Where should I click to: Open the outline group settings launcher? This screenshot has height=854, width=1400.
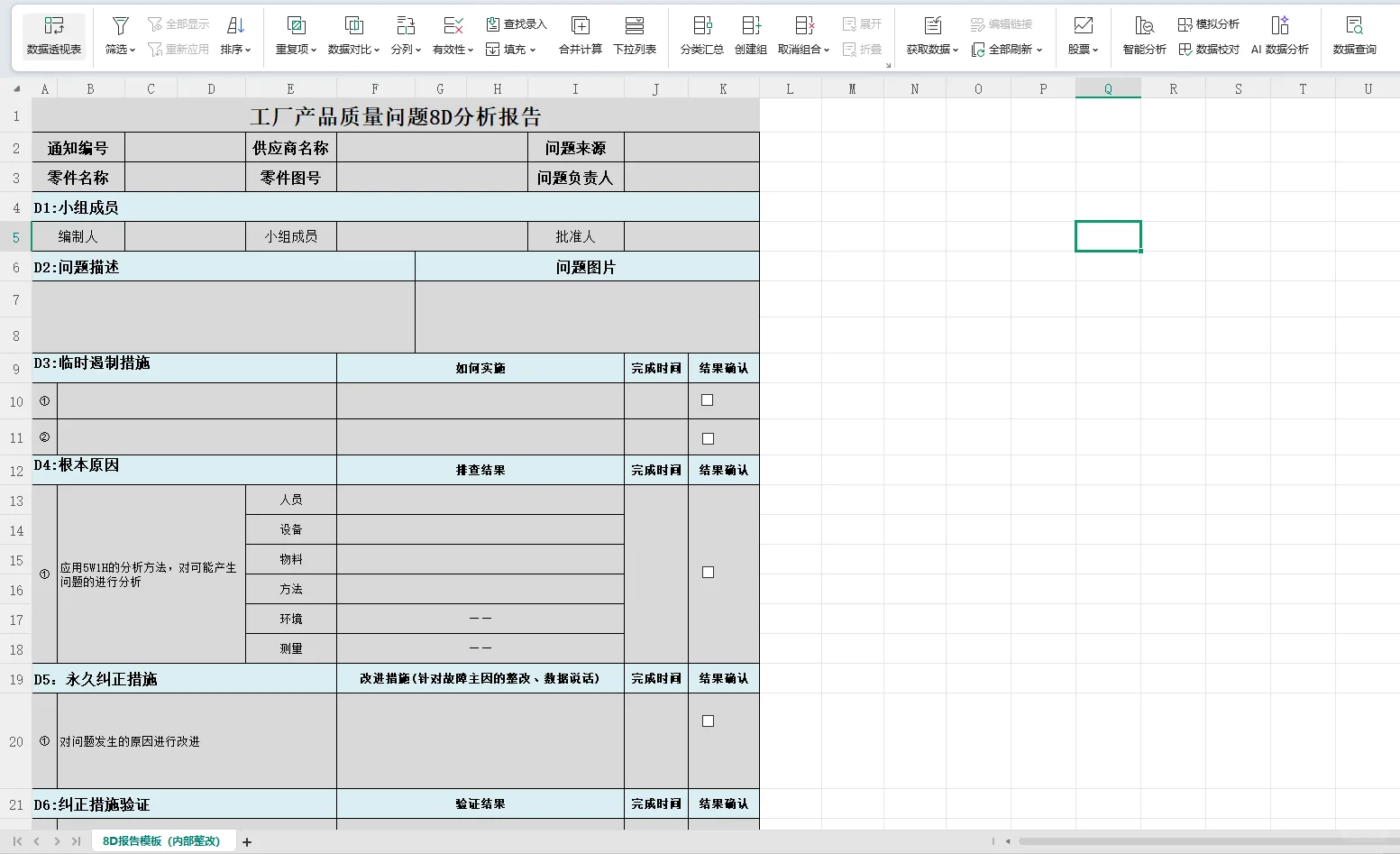888,65
